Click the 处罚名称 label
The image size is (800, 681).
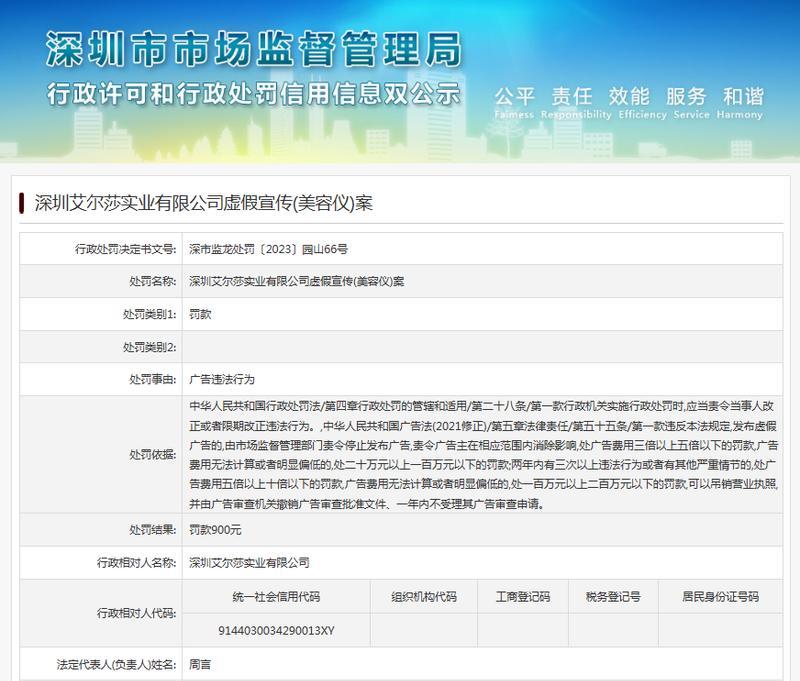[x=152, y=281]
